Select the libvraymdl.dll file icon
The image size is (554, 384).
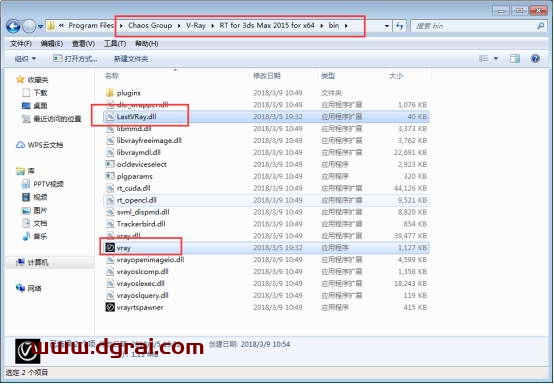coord(110,152)
